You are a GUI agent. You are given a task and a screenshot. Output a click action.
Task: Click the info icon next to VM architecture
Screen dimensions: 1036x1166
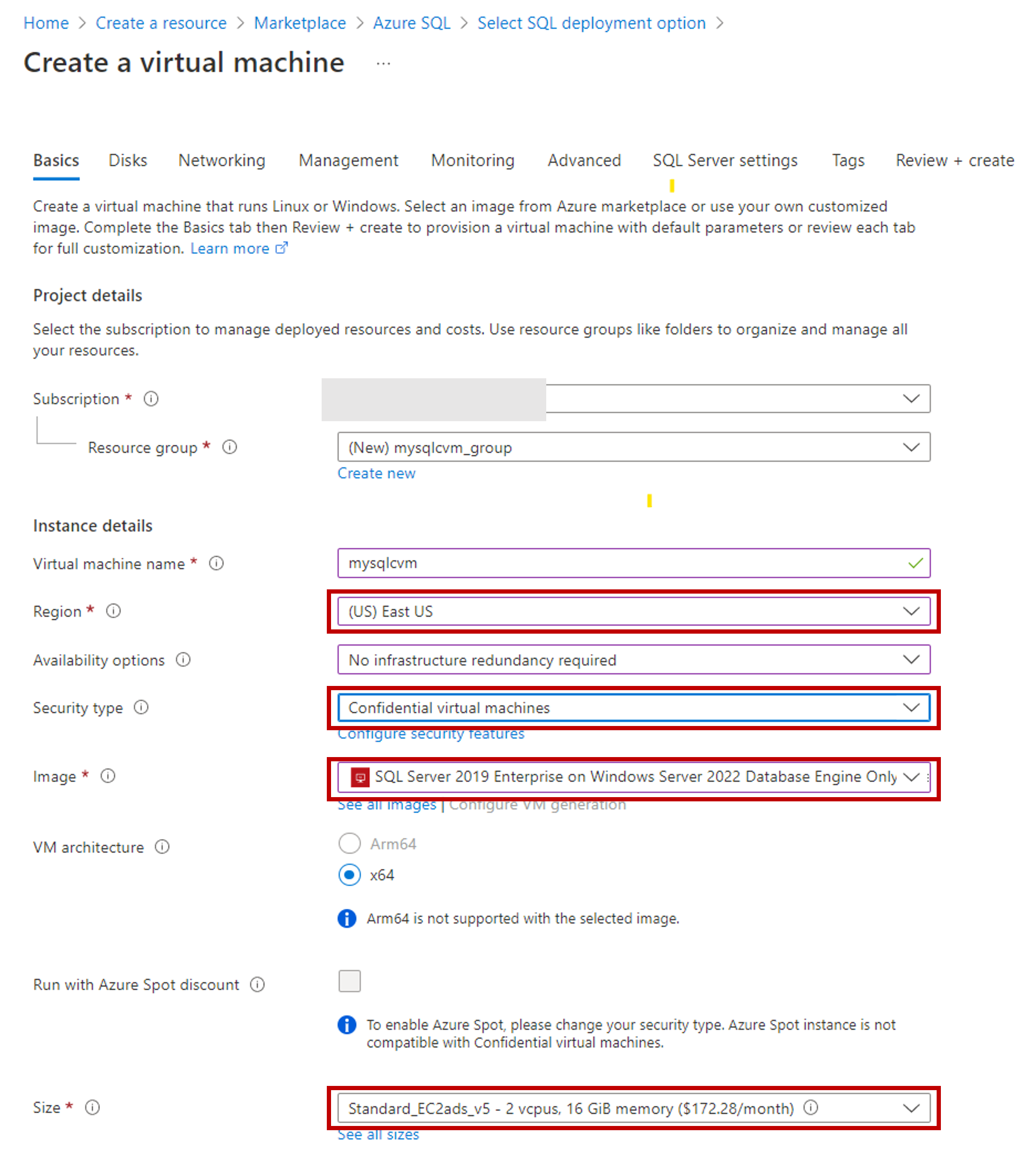click(162, 847)
